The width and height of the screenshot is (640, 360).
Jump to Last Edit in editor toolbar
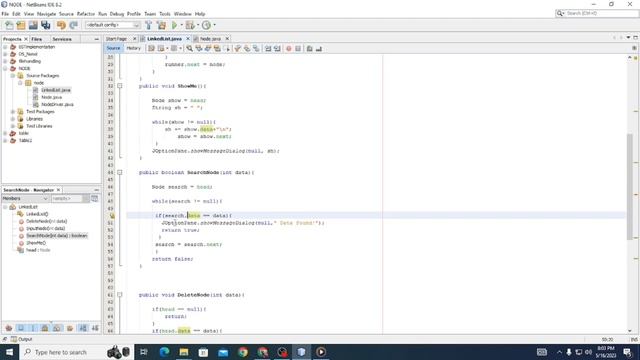click(151, 49)
